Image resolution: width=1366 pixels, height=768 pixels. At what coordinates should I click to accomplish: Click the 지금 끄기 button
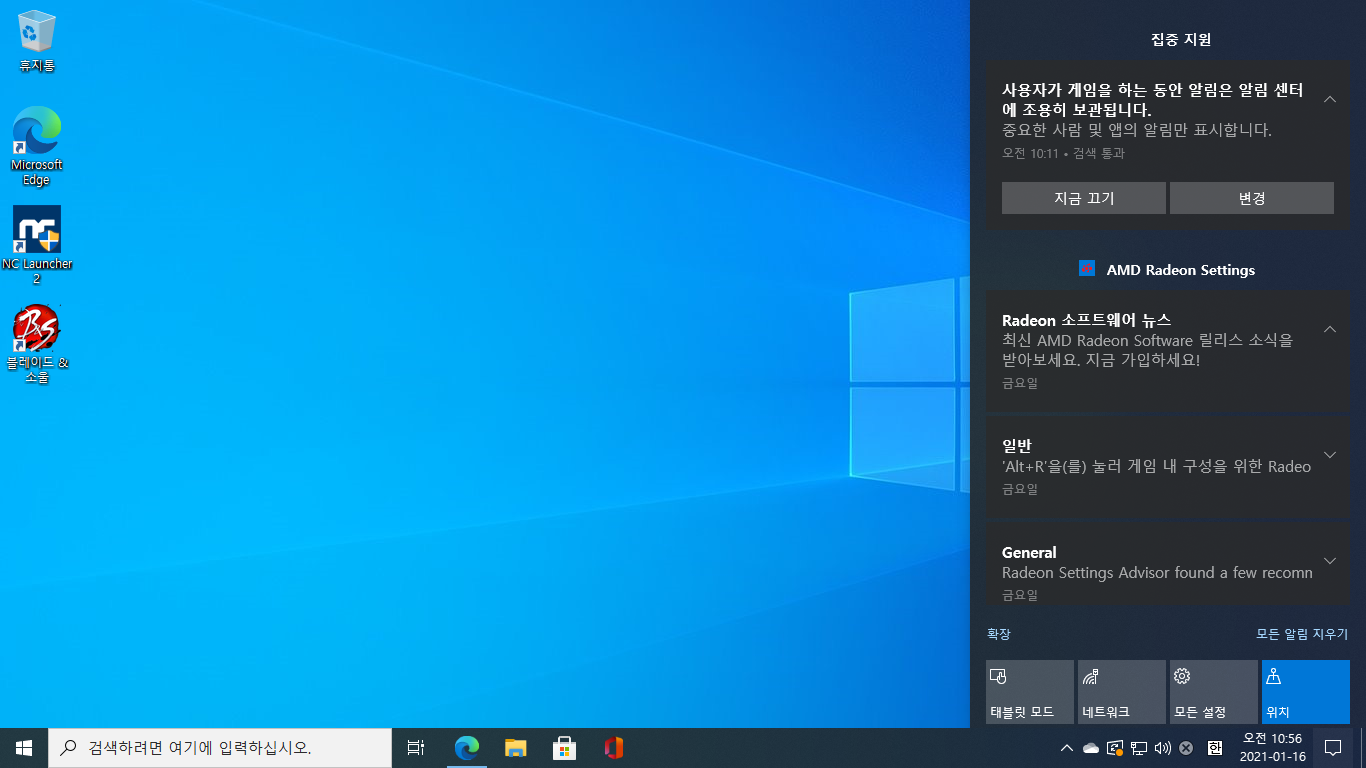pos(1083,198)
